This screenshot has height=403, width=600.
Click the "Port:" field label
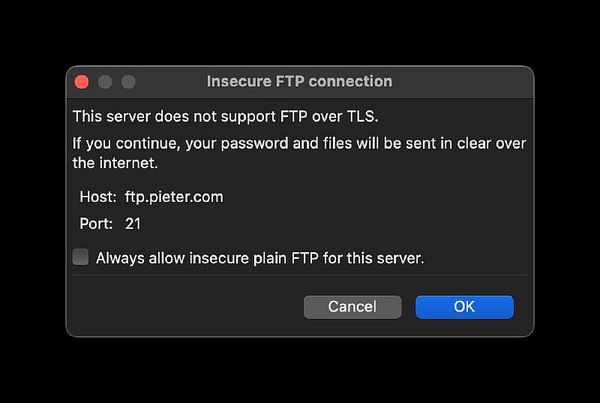pos(96,223)
